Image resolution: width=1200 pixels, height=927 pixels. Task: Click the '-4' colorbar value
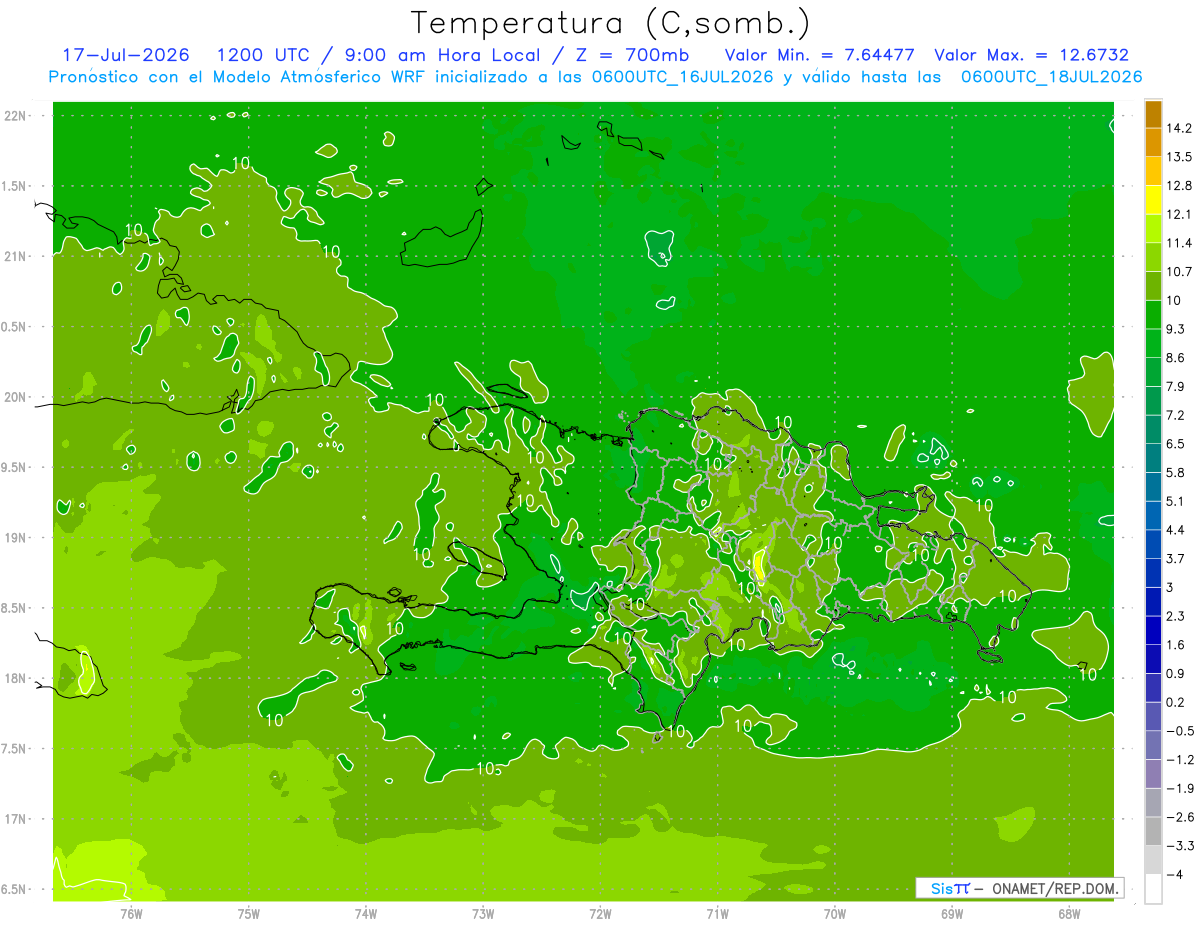1176,874
